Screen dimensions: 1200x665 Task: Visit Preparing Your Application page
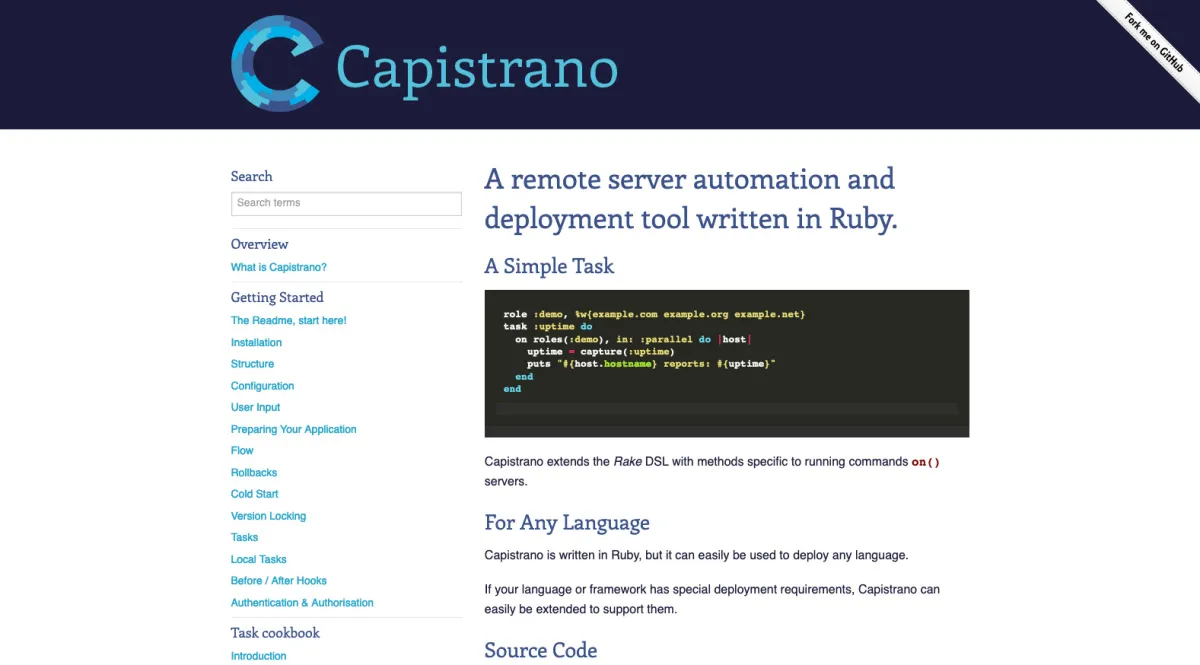(x=294, y=429)
